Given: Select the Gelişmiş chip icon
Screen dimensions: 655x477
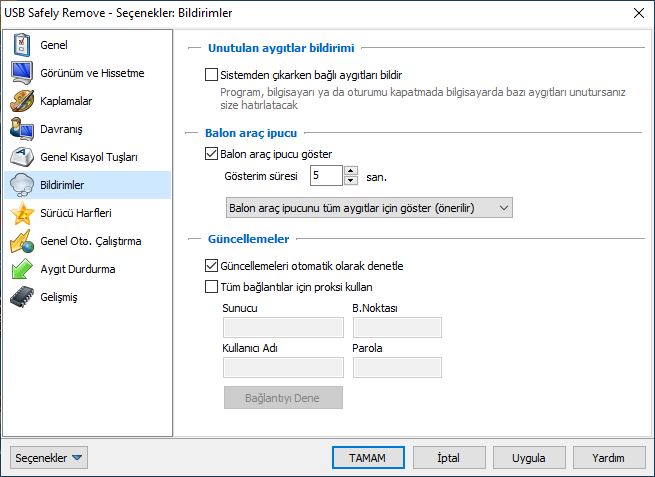Looking at the screenshot, I should [x=22, y=297].
